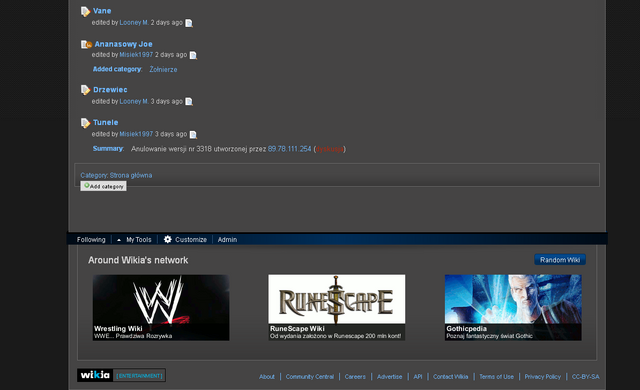The width and height of the screenshot is (640, 390).
Task: Click the edit icon beside Tunele
Action: (85, 123)
